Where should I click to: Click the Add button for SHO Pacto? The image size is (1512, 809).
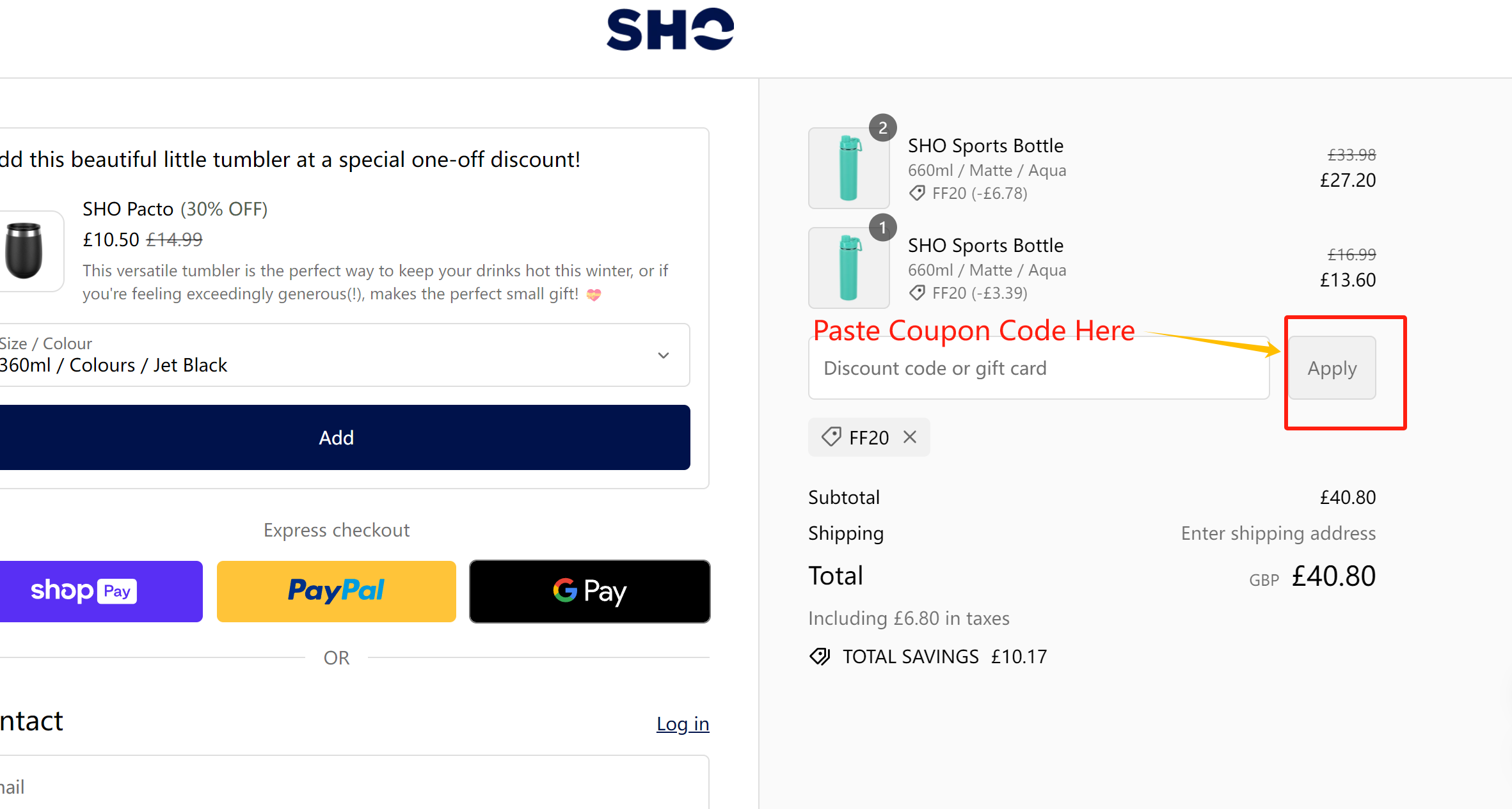[337, 437]
